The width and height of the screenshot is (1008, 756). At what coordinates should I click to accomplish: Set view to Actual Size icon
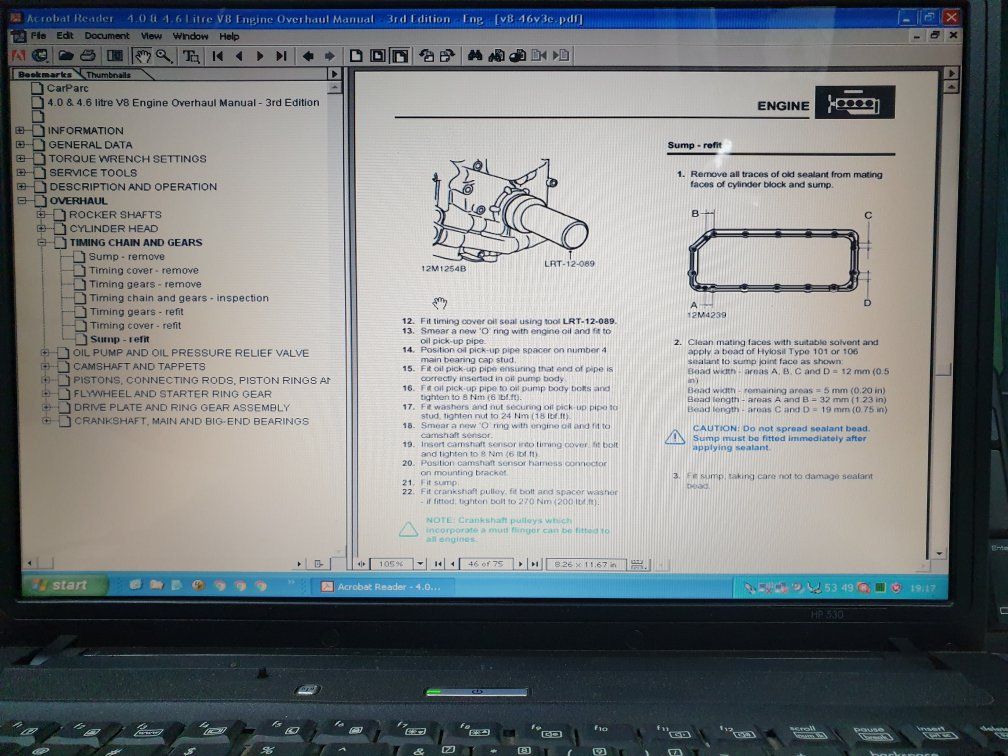click(356, 56)
